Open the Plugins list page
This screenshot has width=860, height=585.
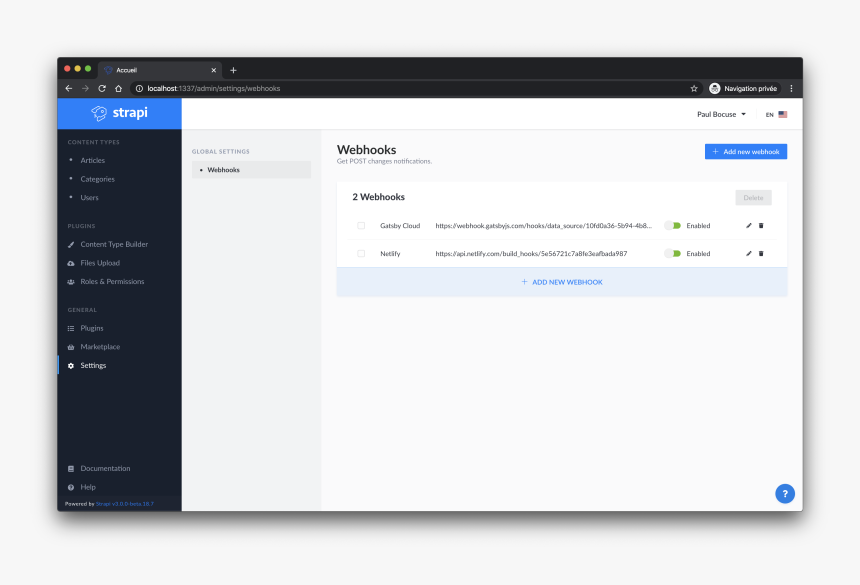92,328
